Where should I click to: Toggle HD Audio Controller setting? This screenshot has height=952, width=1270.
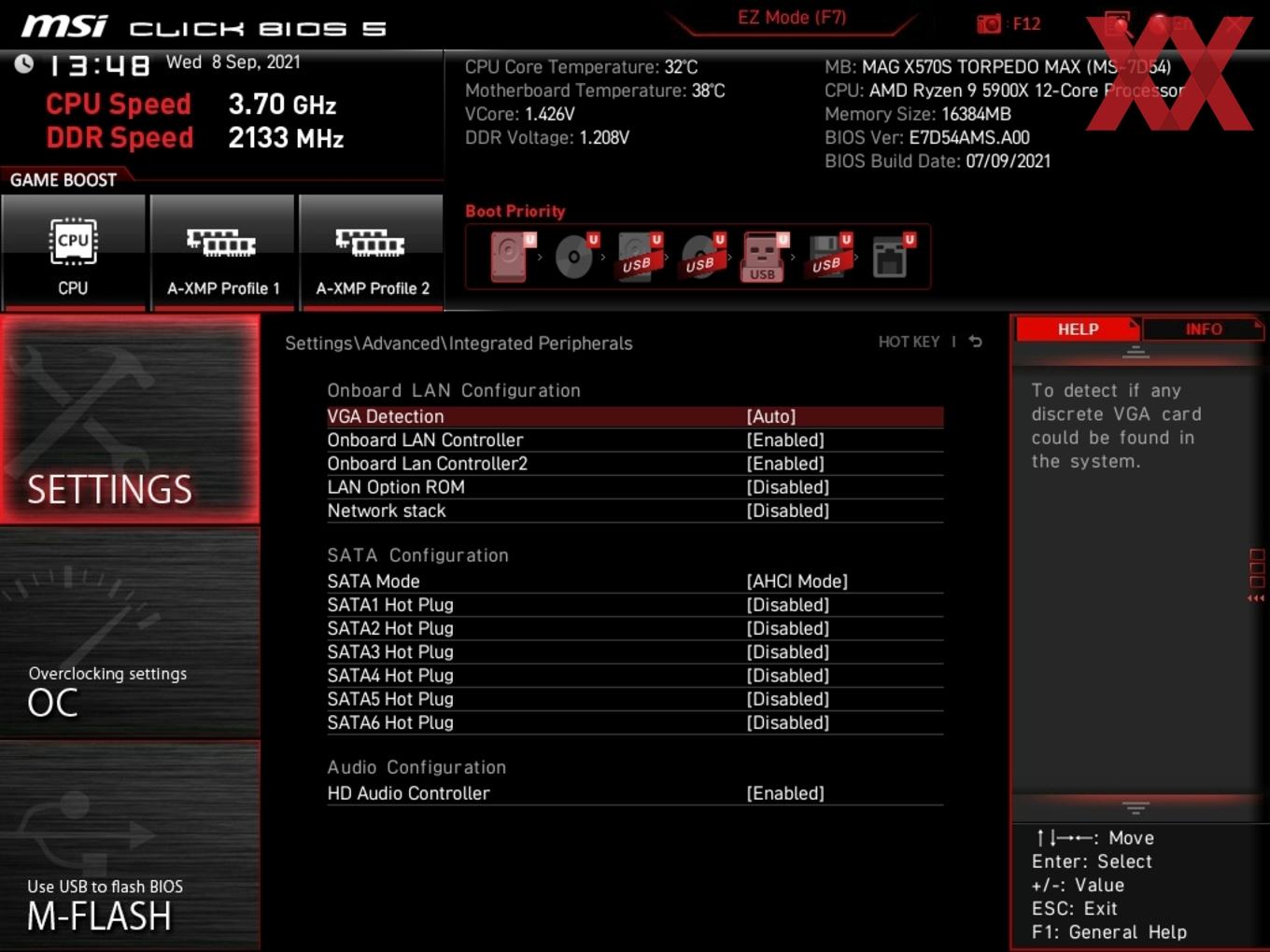click(635, 793)
